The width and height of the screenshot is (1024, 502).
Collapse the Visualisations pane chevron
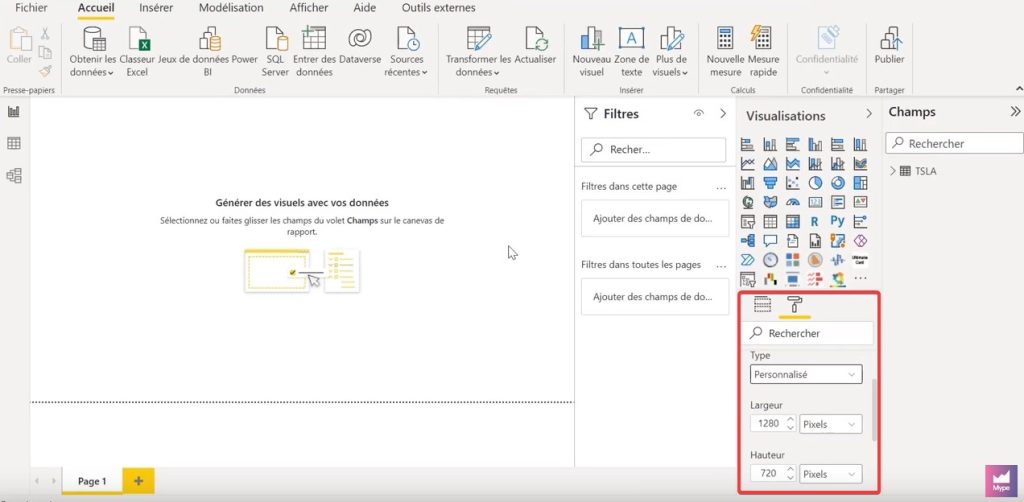(x=869, y=114)
